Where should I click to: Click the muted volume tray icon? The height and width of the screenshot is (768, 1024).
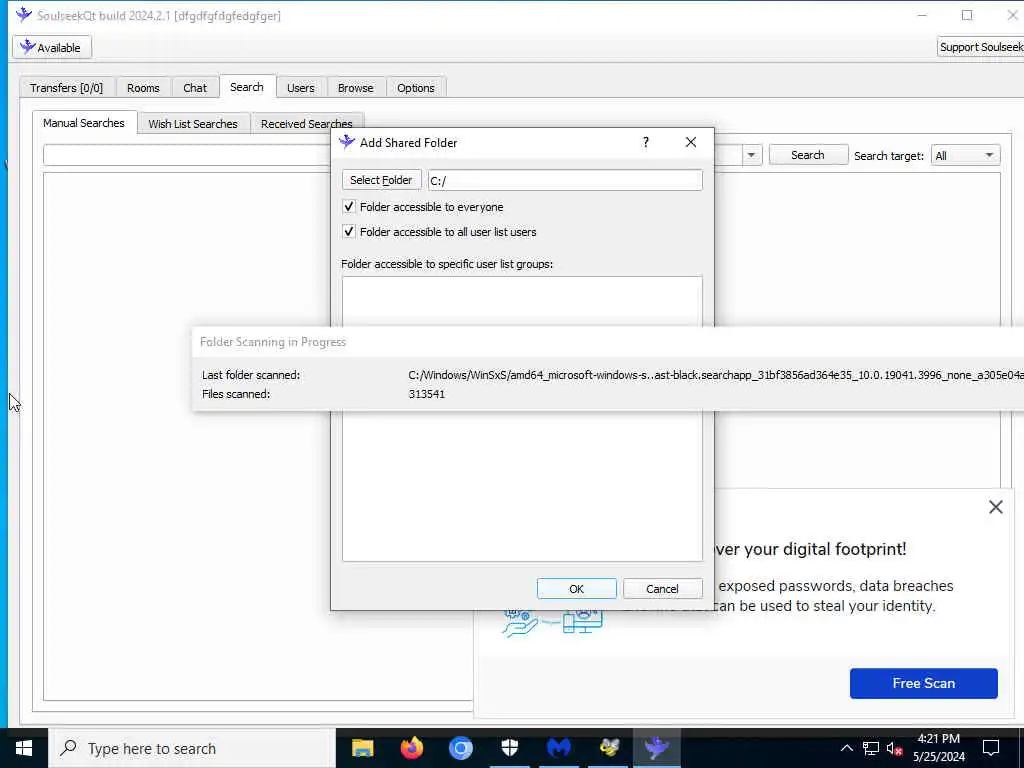point(895,748)
